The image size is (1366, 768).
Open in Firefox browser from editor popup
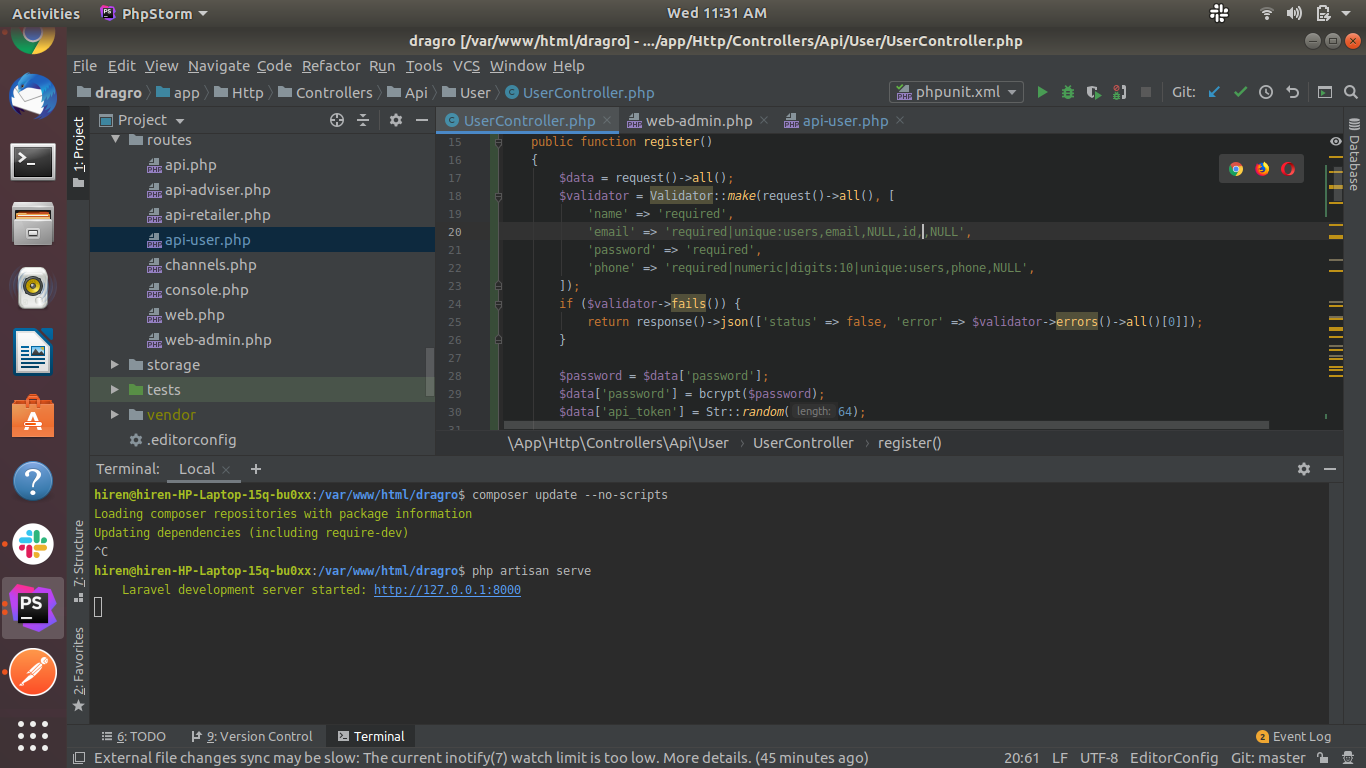click(x=1262, y=169)
